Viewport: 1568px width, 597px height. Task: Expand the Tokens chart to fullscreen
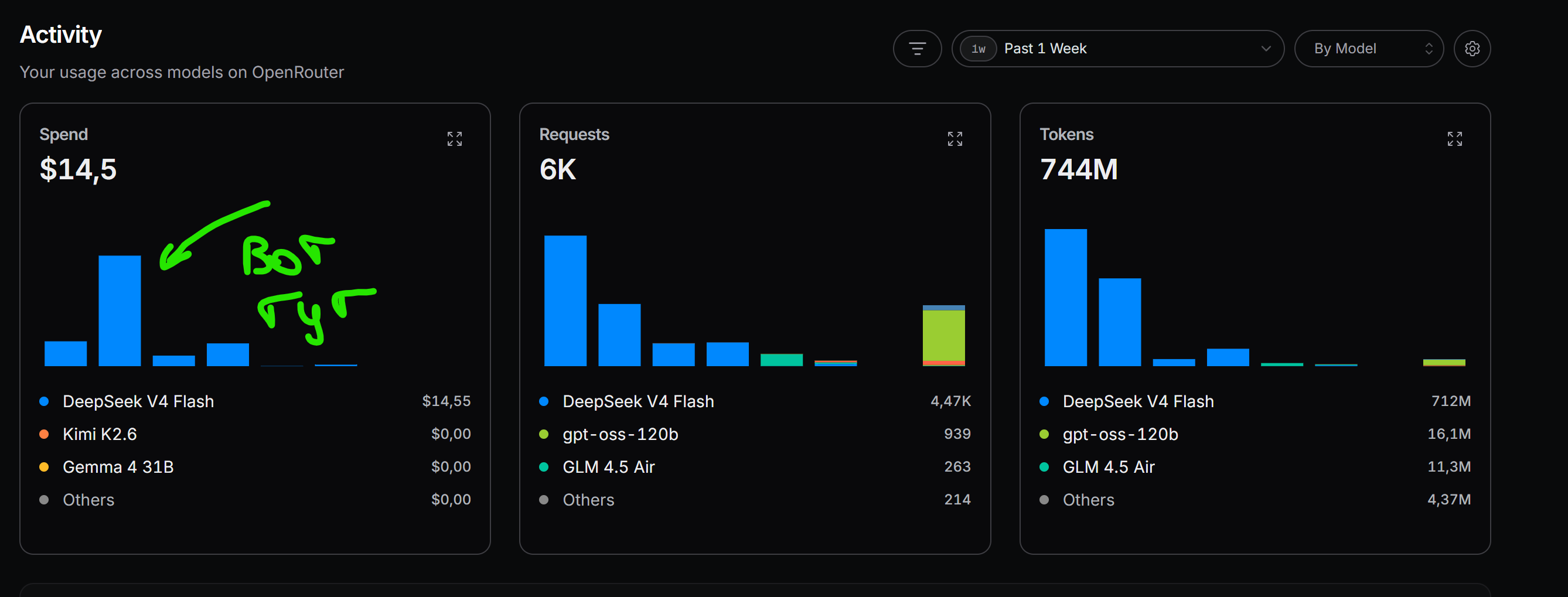pos(1454,139)
